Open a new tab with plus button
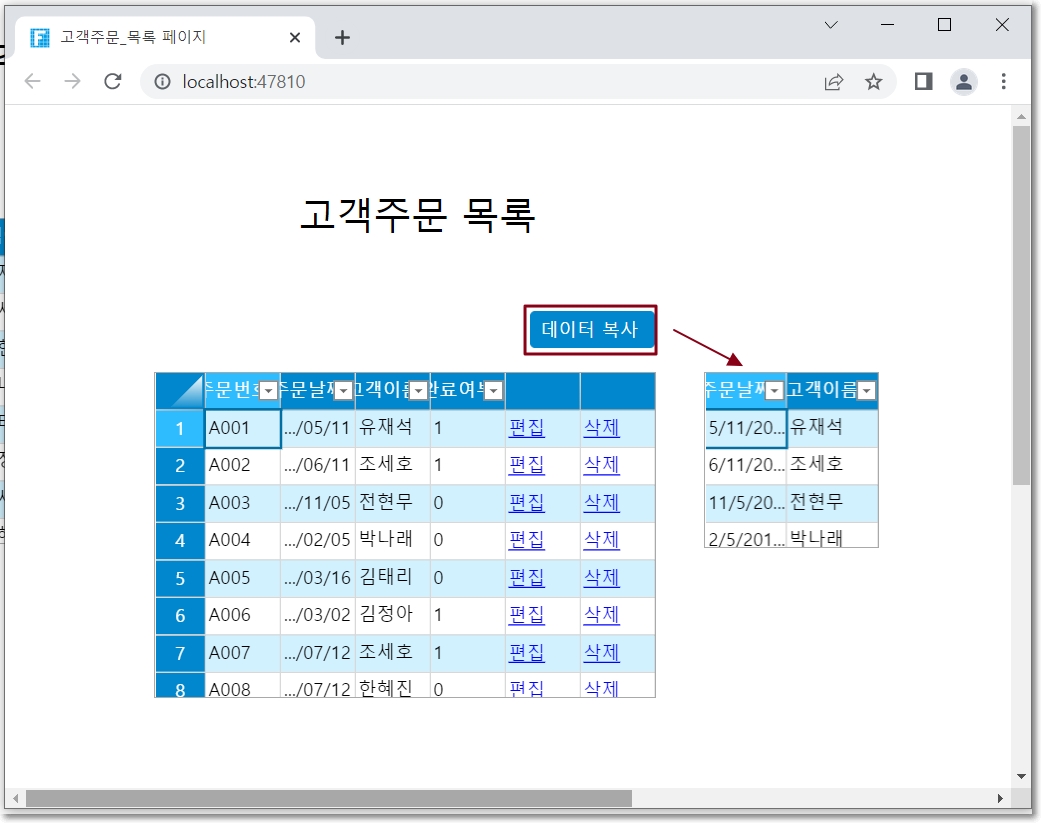Viewport: 1041px width, 823px height. pos(342,38)
